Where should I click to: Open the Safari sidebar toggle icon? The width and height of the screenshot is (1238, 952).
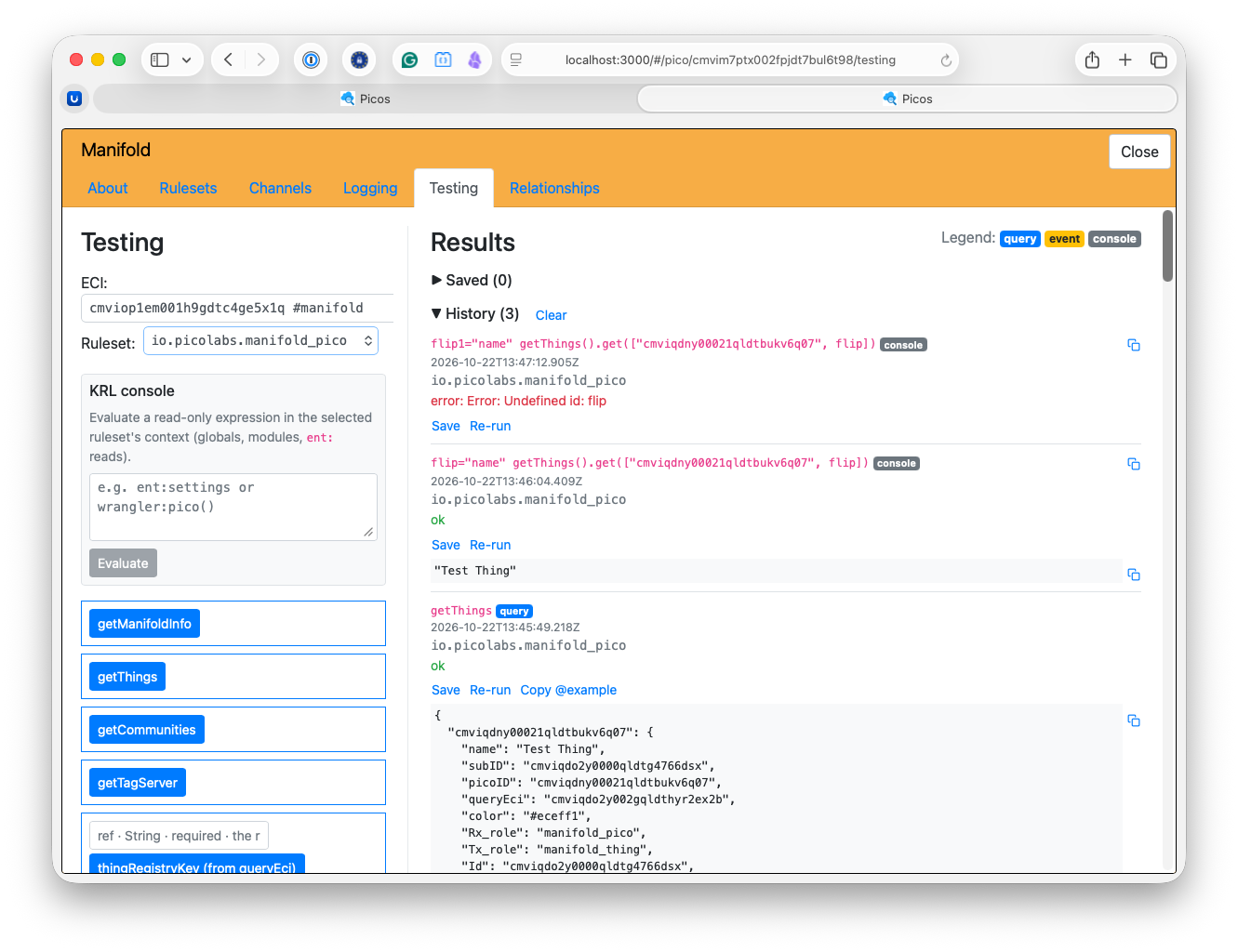coord(160,59)
